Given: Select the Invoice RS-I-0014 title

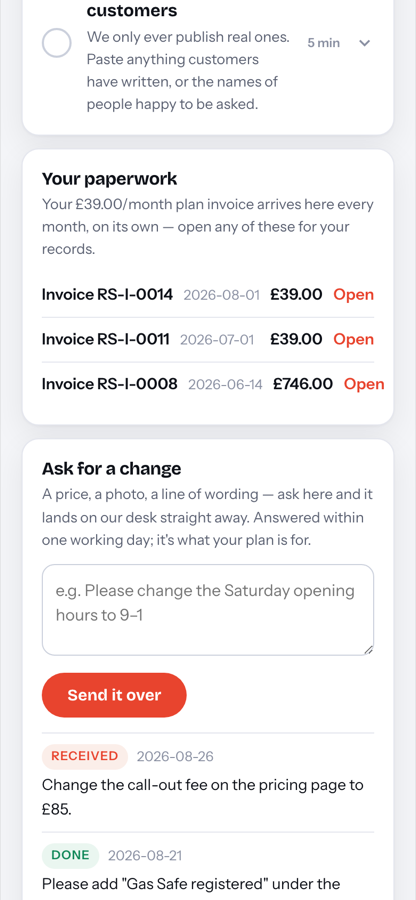Looking at the screenshot, I should (x=107, y=295).
